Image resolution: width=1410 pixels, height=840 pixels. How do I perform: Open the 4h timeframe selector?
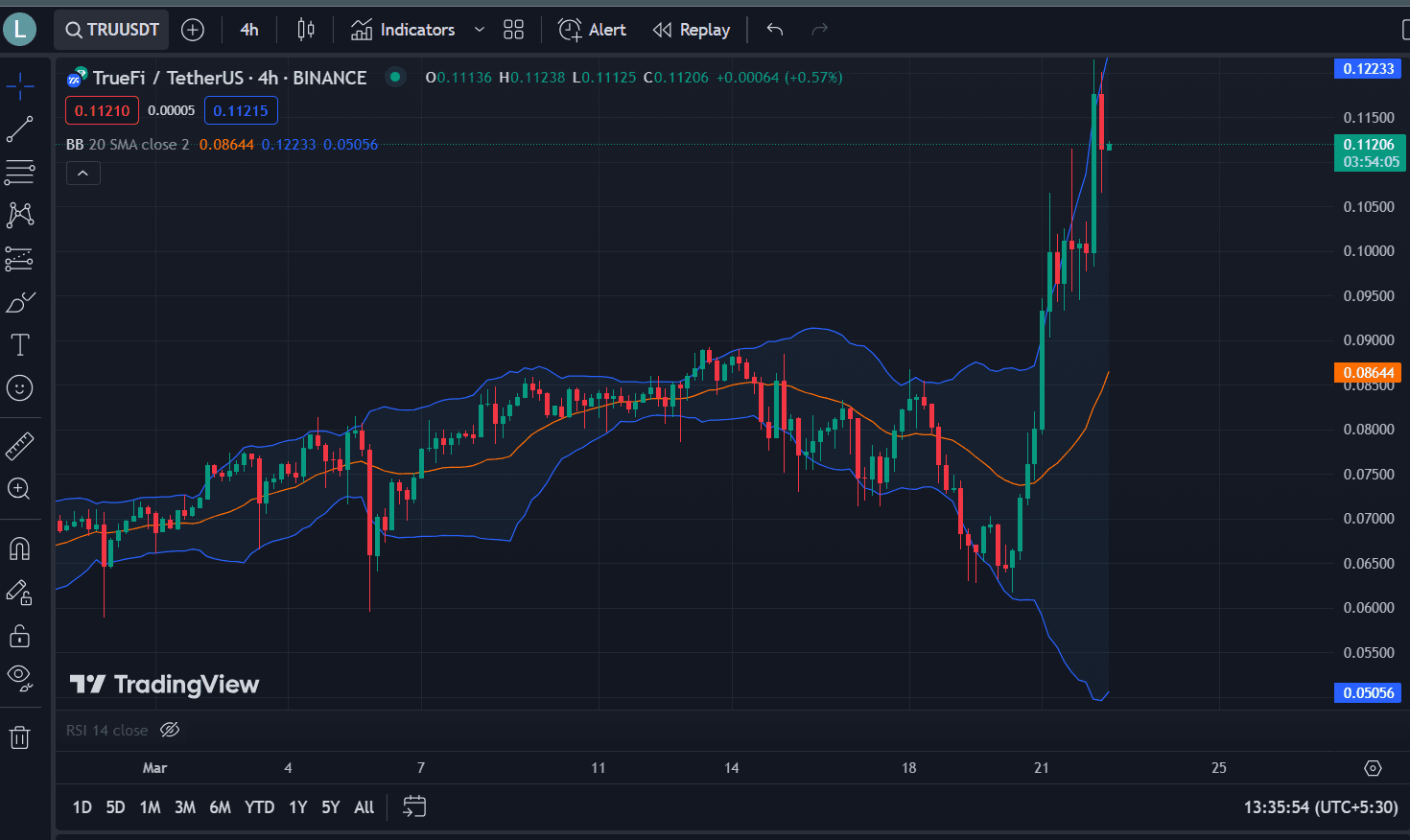248,30
